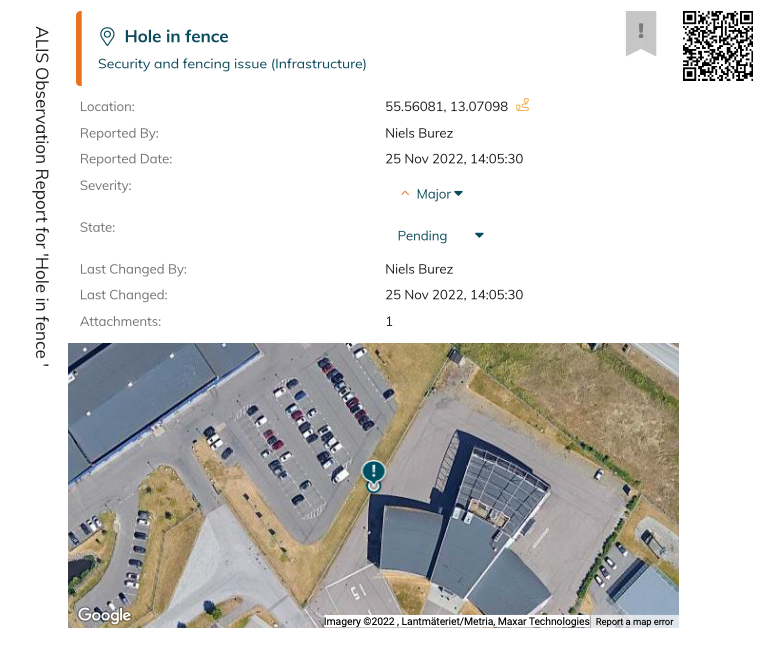Click the location pin icon beside the title
760x649 pixels.
point(107,37)
